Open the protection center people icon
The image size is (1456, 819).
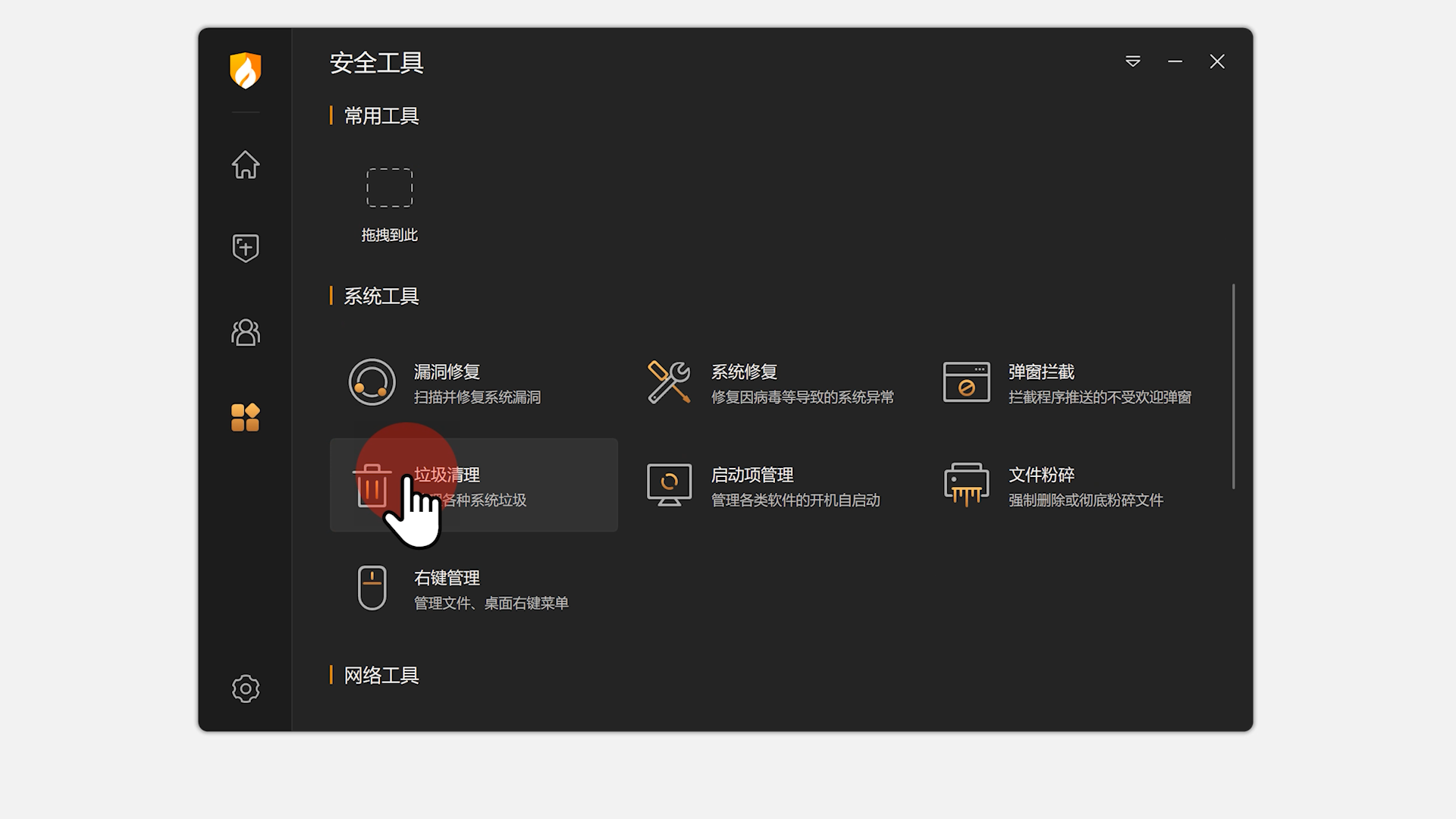(245, 332)
